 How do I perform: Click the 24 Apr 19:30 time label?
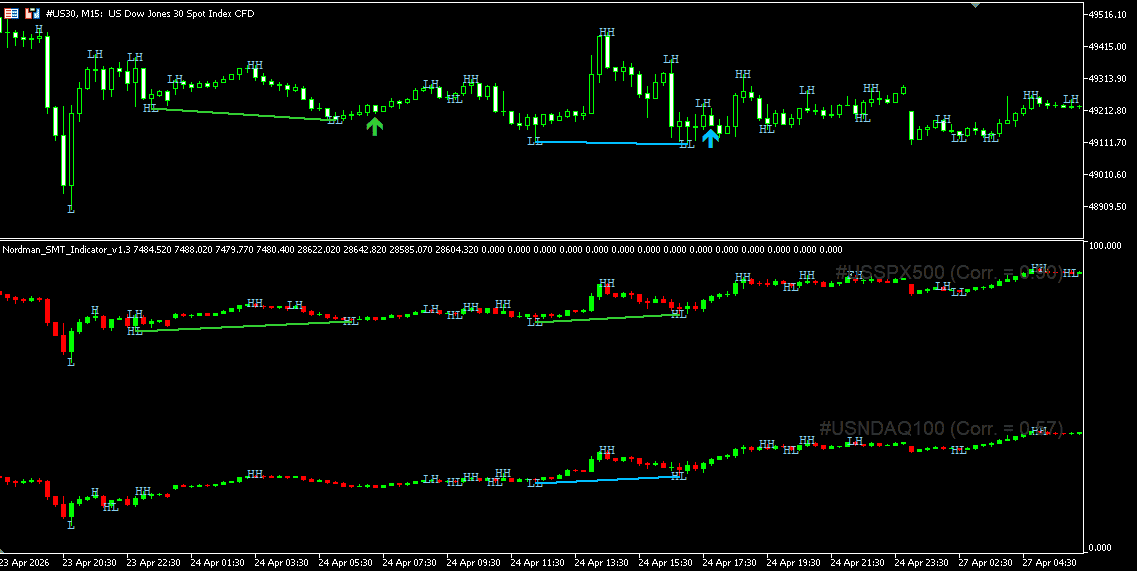click(x=792, y=562)
